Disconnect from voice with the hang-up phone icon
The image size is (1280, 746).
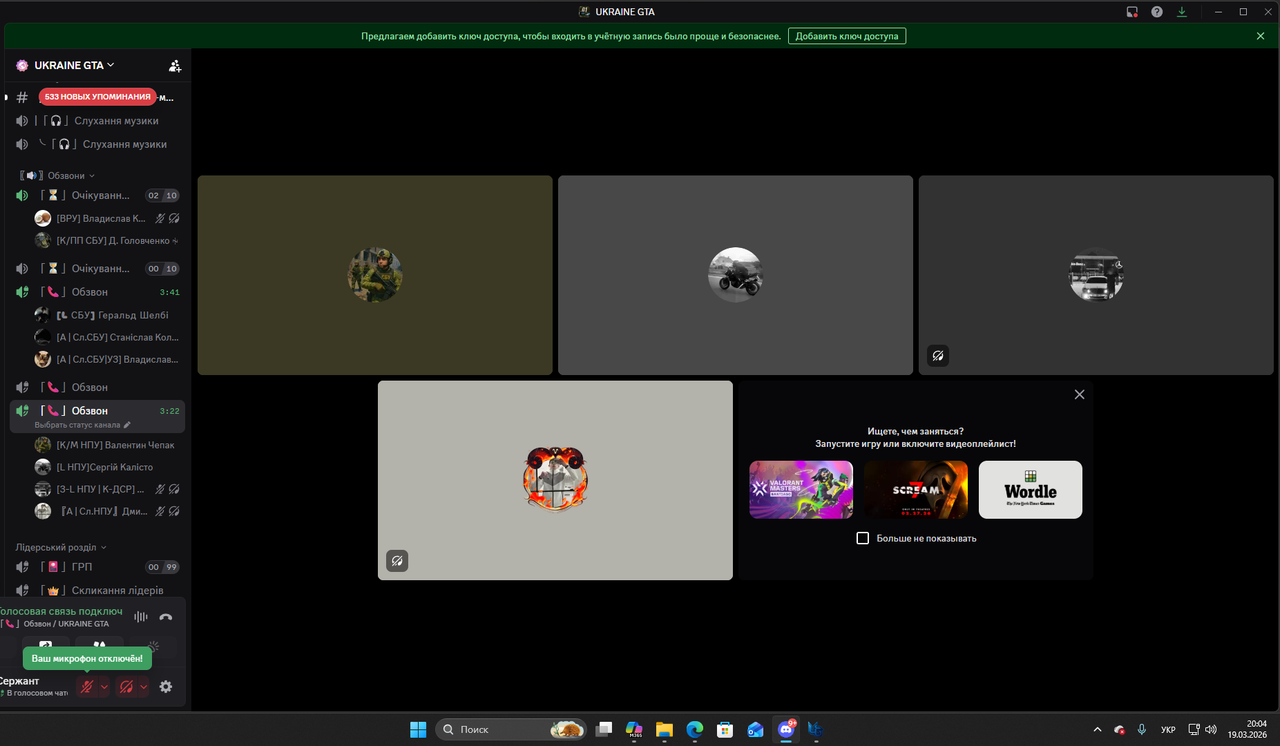[166, 618]
